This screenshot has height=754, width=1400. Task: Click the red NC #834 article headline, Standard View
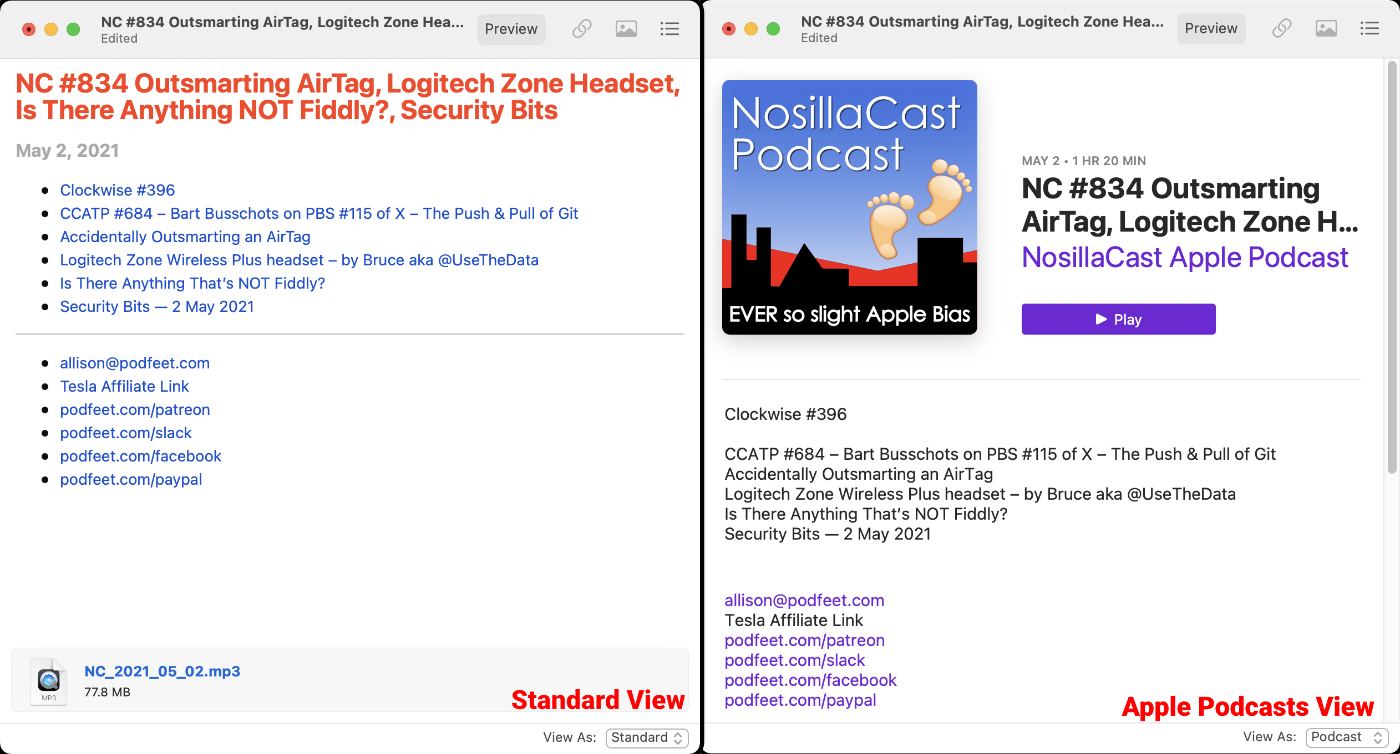coord(348,97)
